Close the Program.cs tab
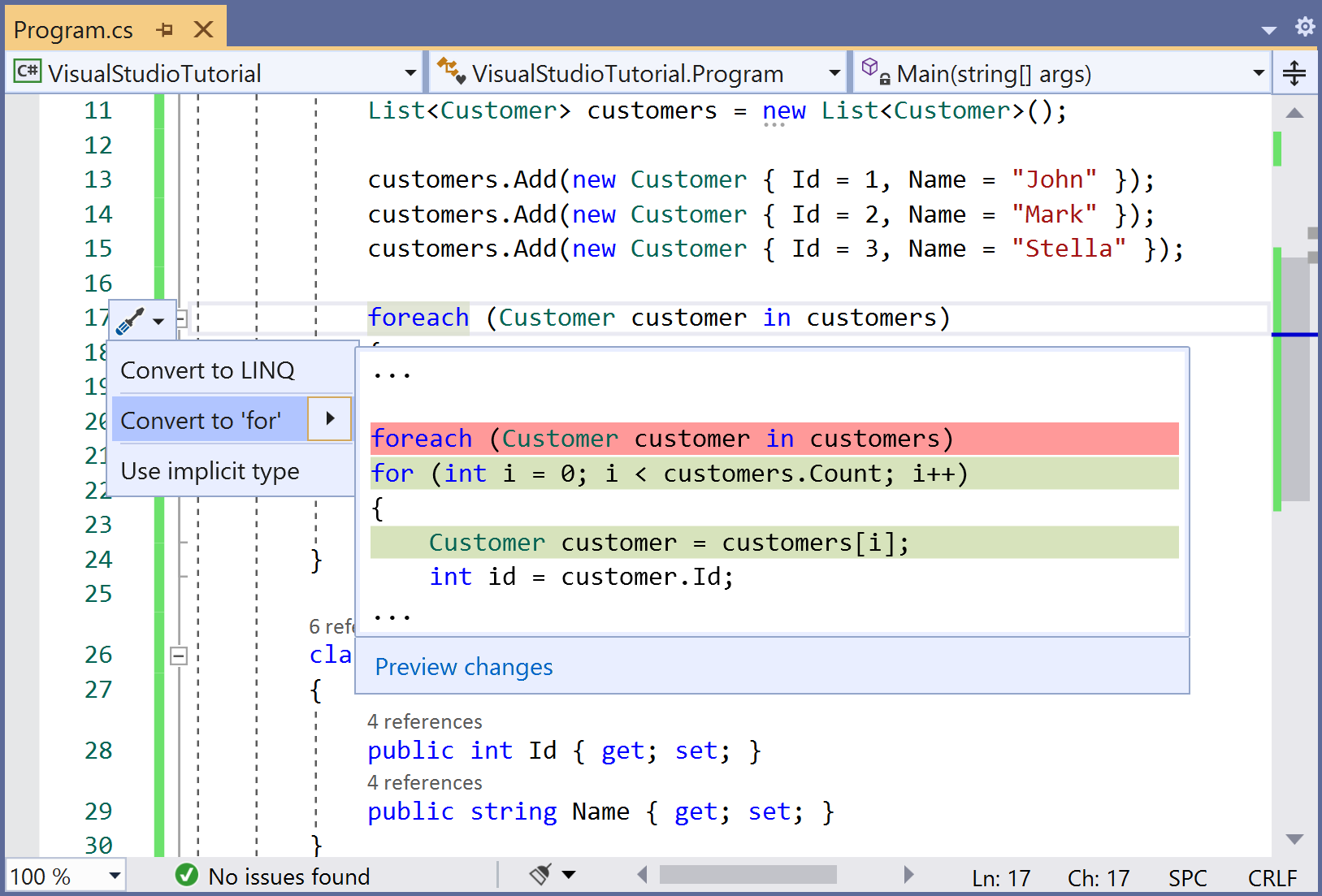This screenshot has width=1322, height=896. coord(204,30)
